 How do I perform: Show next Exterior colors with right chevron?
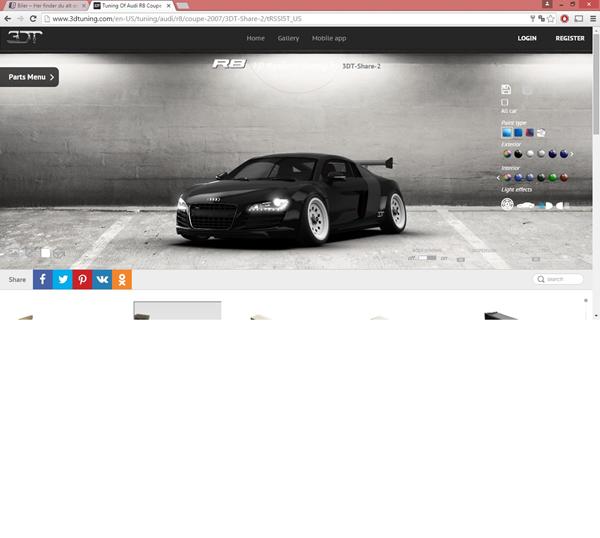point(572,154)
